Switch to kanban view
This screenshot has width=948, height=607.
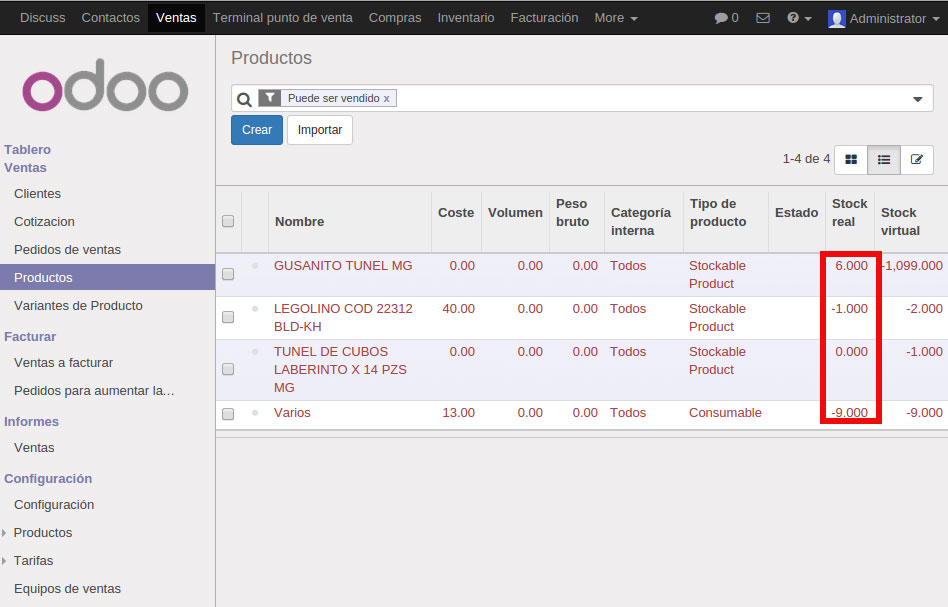(851, 160)
